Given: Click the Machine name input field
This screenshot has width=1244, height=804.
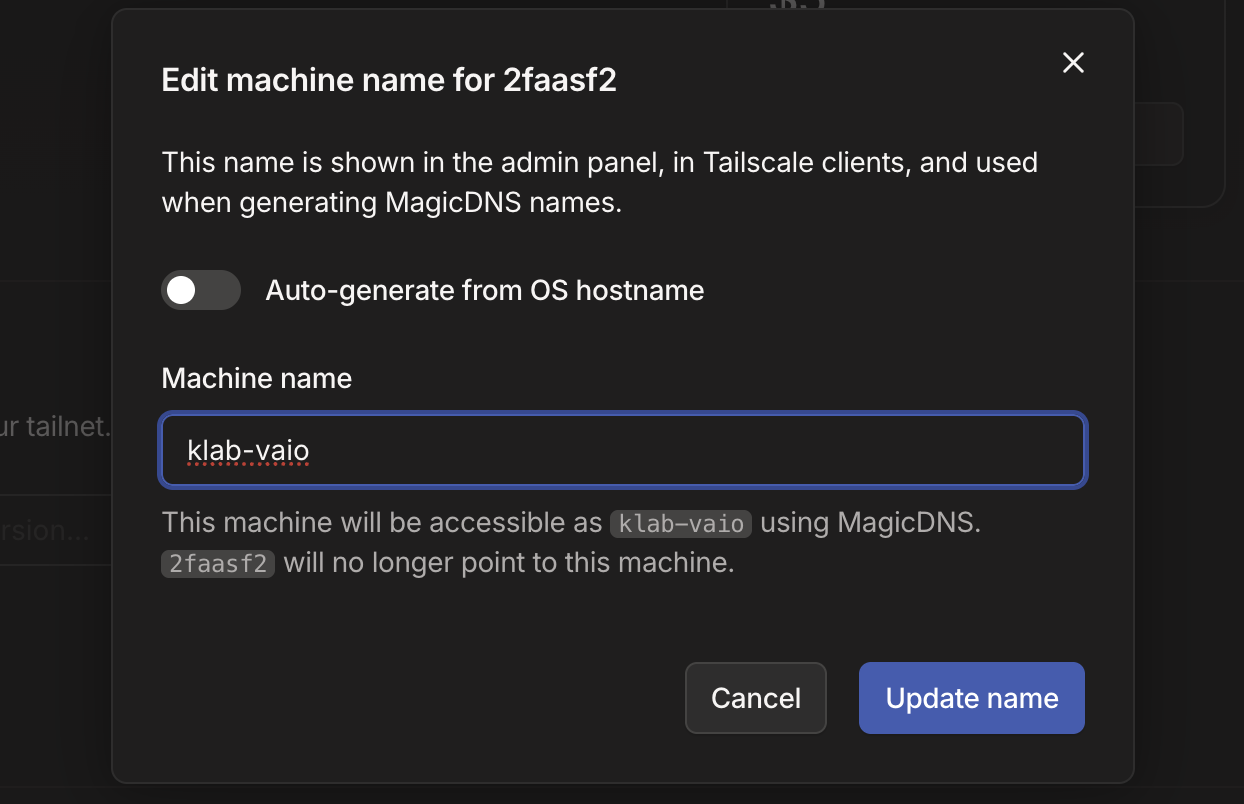Looking at the screenshot, I should click(622, 450).
